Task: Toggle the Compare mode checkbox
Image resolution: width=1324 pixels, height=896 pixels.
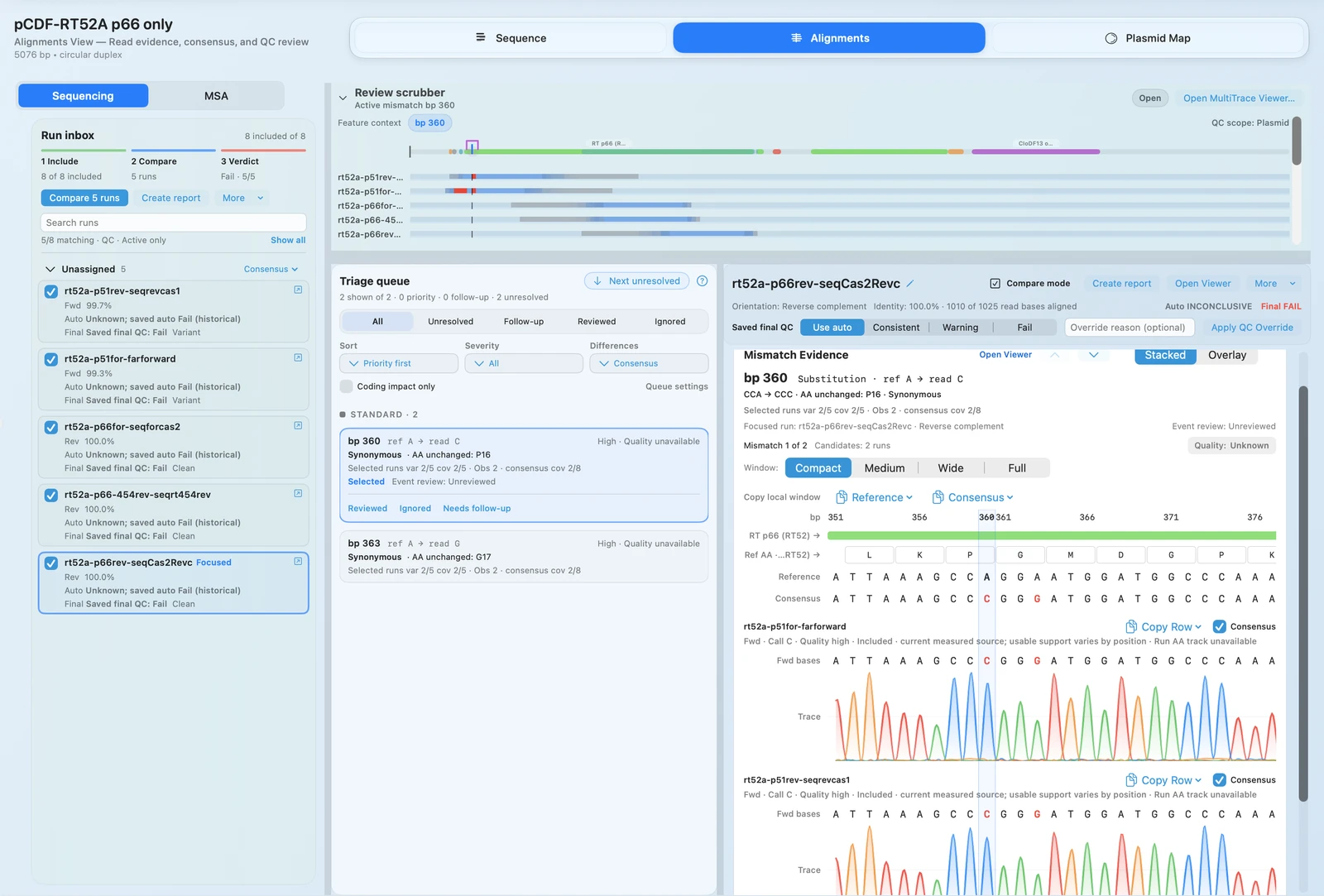Action: [x=995, y=284]
